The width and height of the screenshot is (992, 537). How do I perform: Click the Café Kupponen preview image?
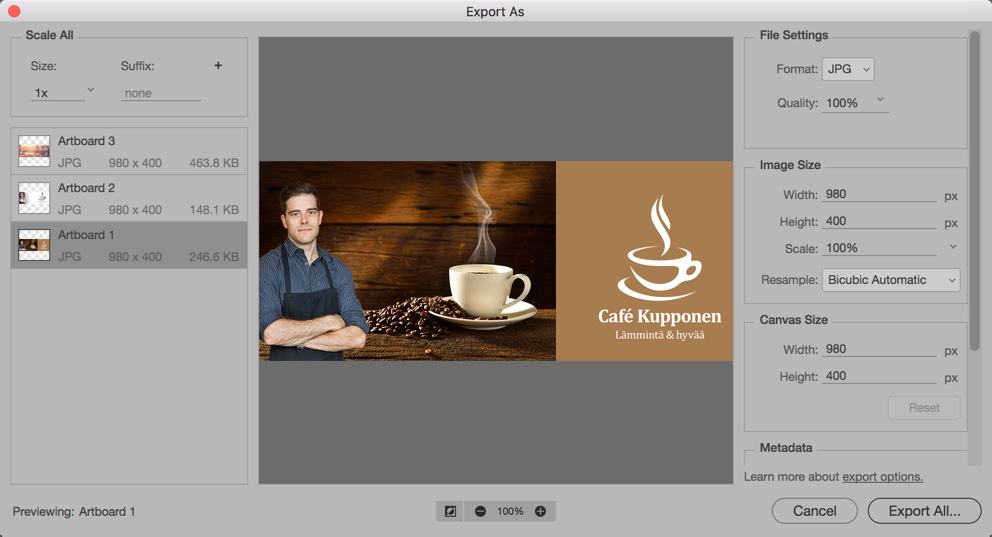[x=496, y=261]
